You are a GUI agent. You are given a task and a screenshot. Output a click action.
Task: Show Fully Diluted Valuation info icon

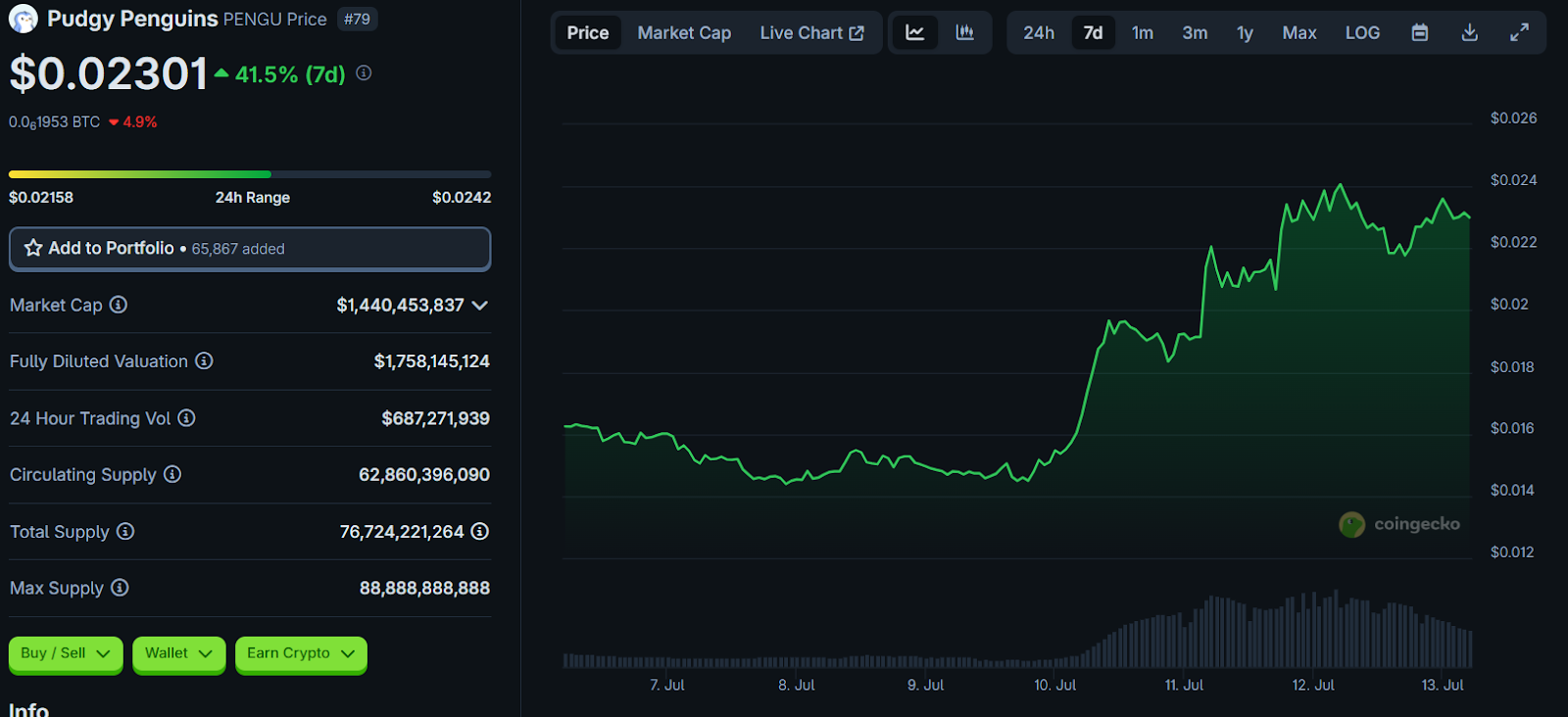tap(204, 361)
